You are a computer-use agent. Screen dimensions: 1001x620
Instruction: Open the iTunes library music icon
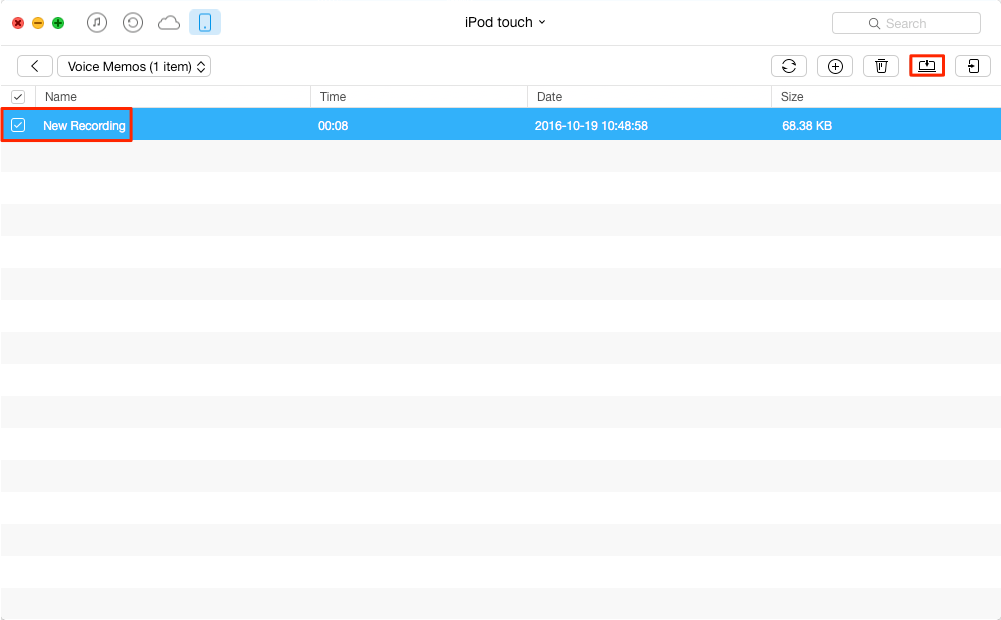point(96,22)
